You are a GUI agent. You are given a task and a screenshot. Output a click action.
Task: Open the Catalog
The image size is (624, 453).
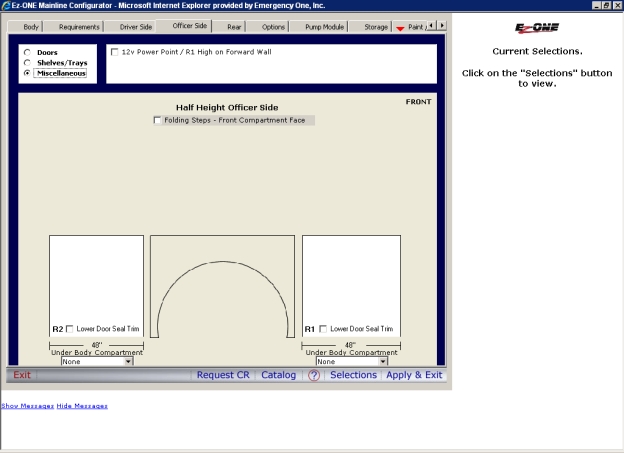(x=279, y=375)
